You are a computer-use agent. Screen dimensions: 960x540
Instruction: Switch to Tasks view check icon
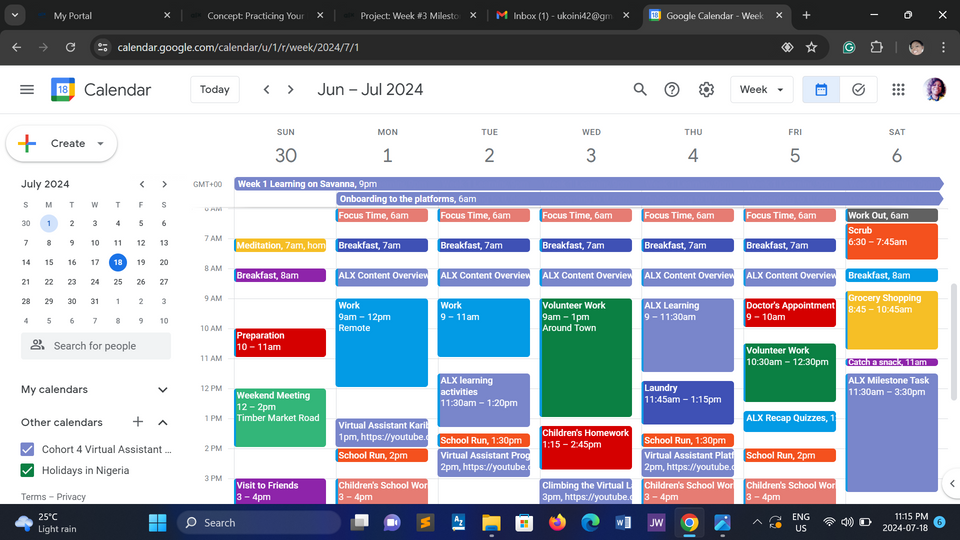[858, 90]
